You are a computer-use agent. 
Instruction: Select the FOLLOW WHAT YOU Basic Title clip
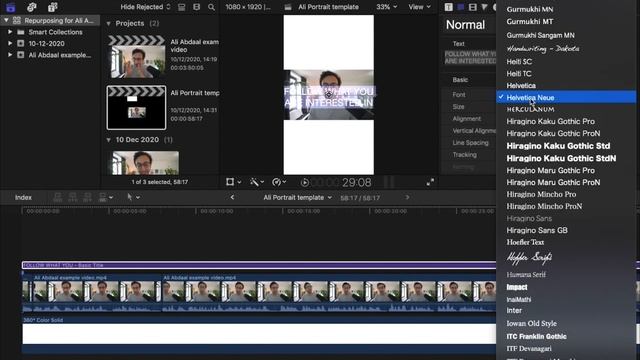[x=259, y=265]
